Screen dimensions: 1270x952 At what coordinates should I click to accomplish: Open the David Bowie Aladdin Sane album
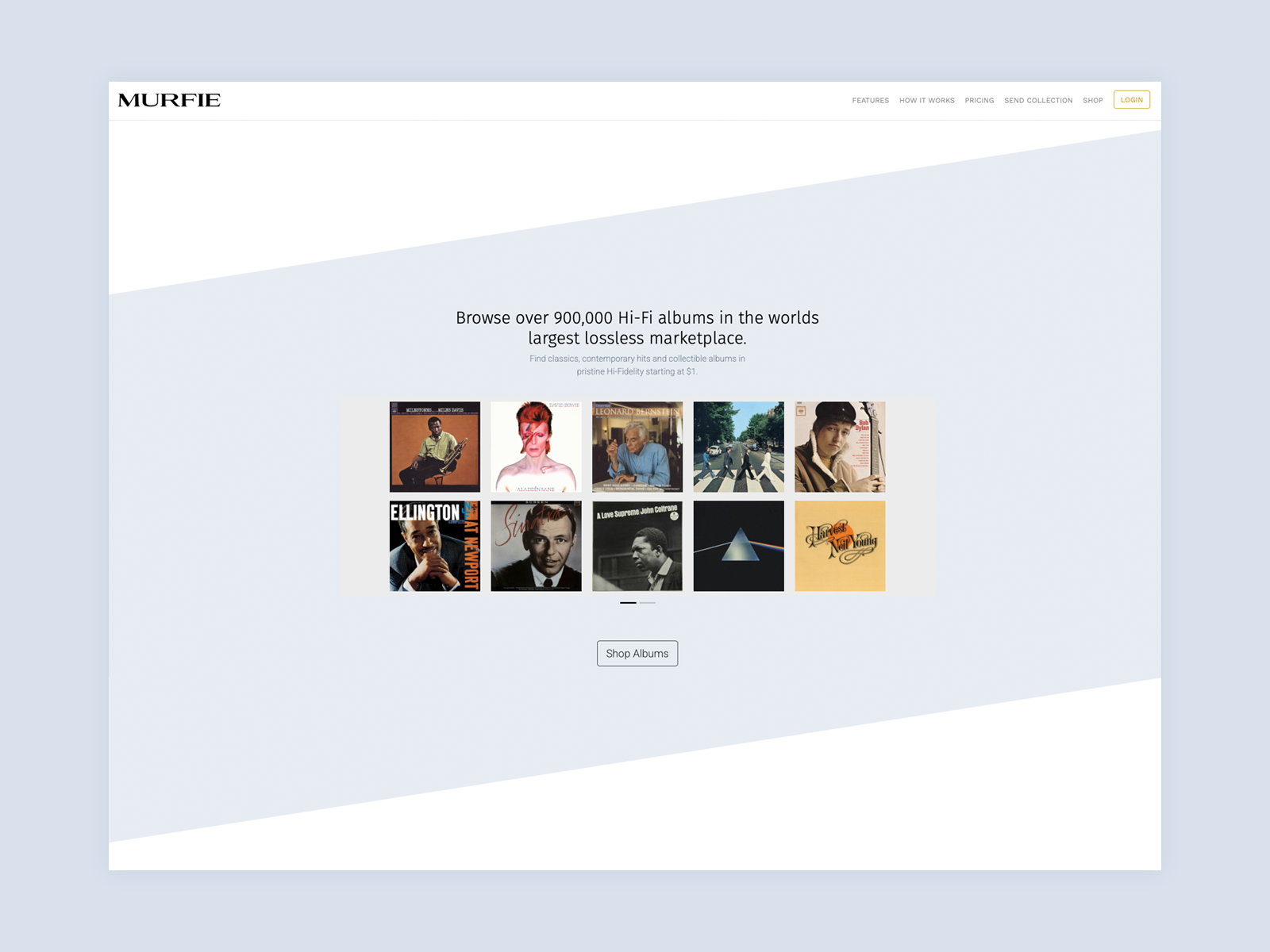click(536, 447)
